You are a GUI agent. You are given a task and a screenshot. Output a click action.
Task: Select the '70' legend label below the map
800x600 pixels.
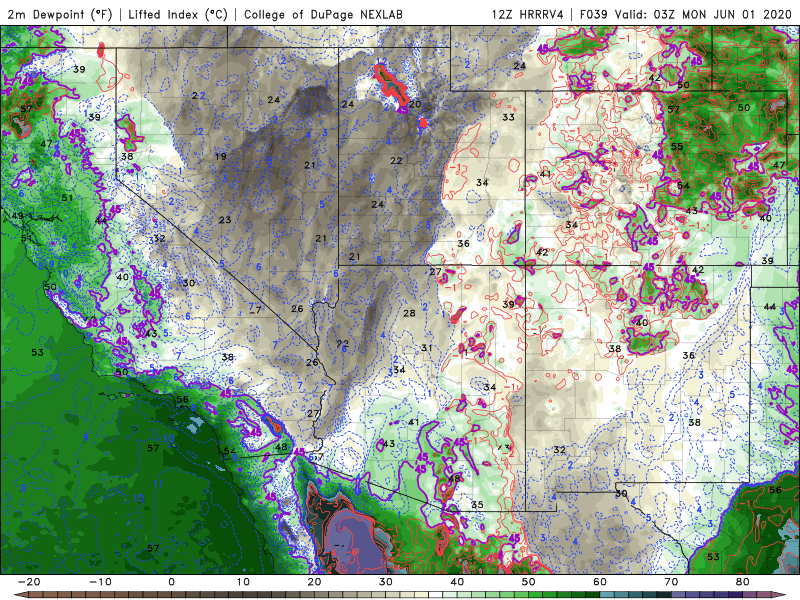671,582
